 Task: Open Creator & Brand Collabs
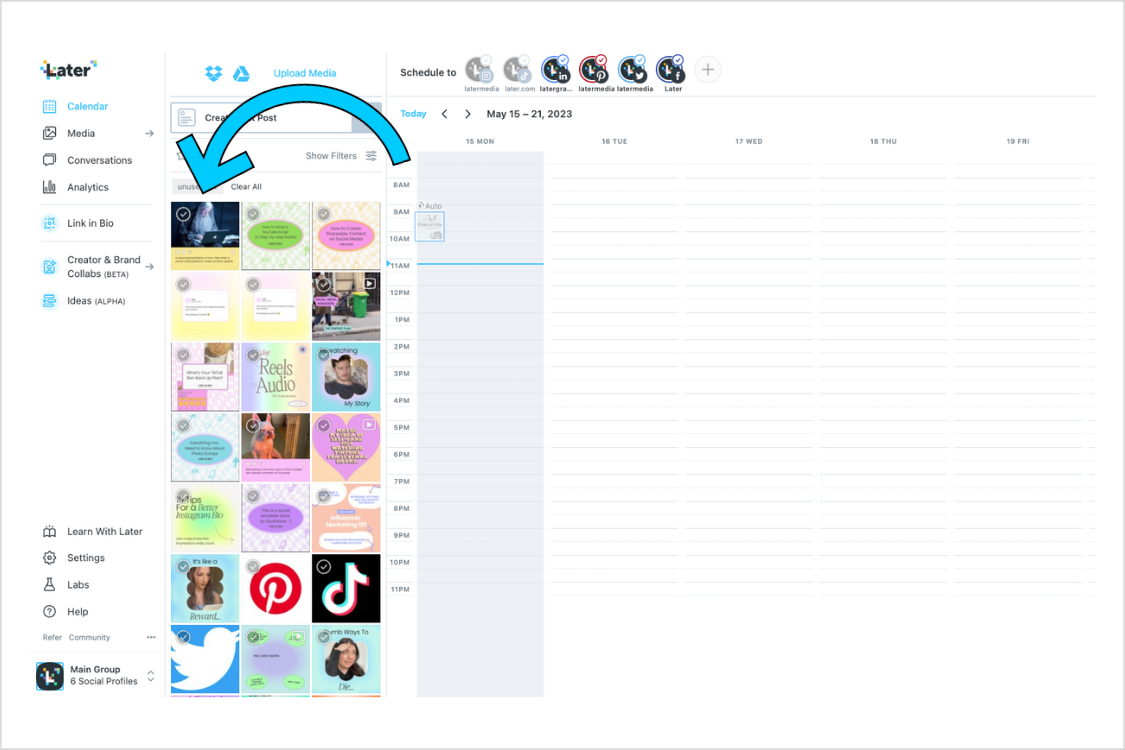[x=104, y=266]
